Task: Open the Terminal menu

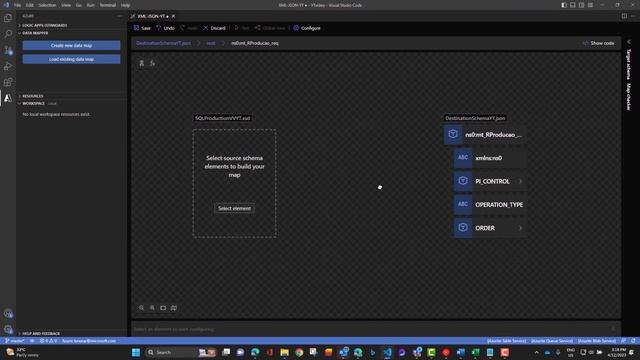Action: [108, 5]
